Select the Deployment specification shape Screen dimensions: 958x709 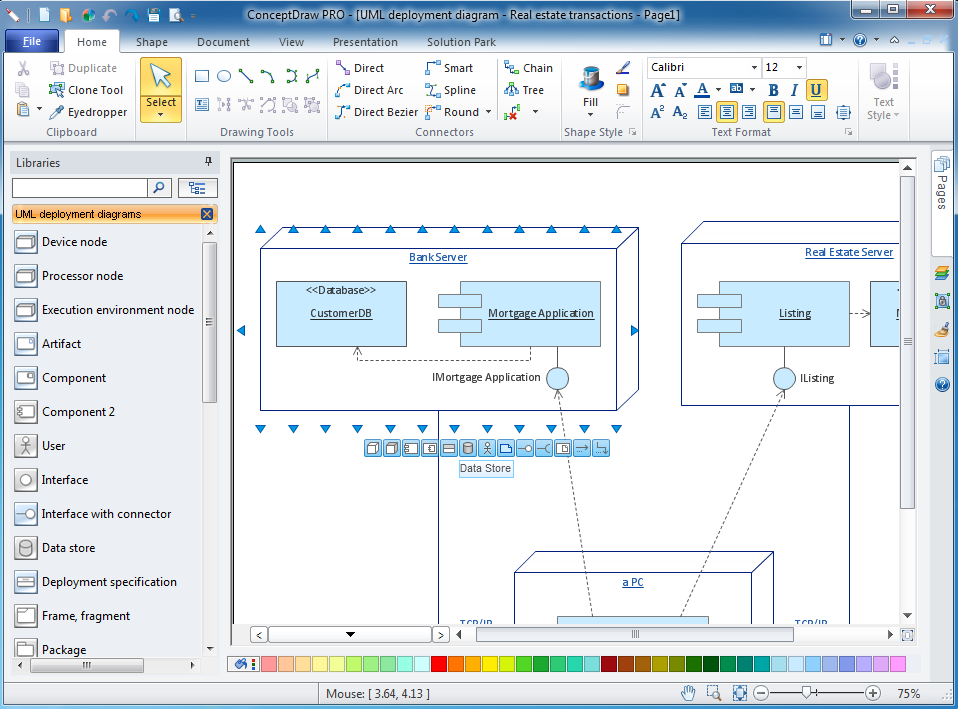click(x=95, y=582)
